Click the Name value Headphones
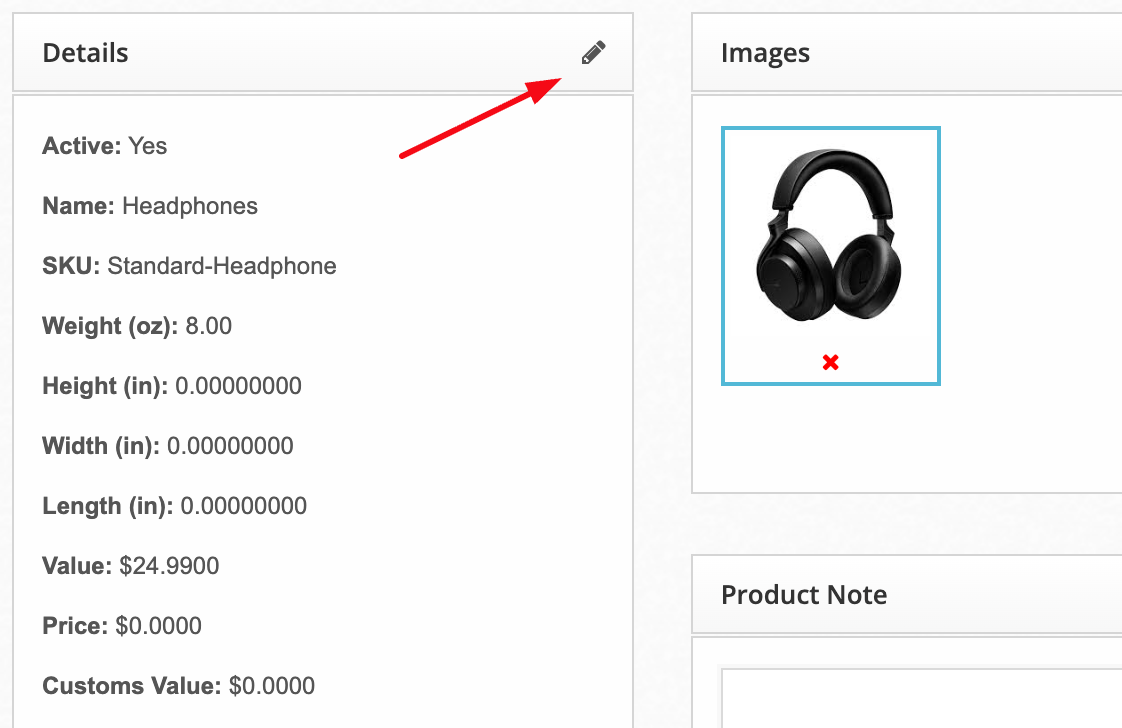This screenshot has height=728, width=1122. click(190, 206)
